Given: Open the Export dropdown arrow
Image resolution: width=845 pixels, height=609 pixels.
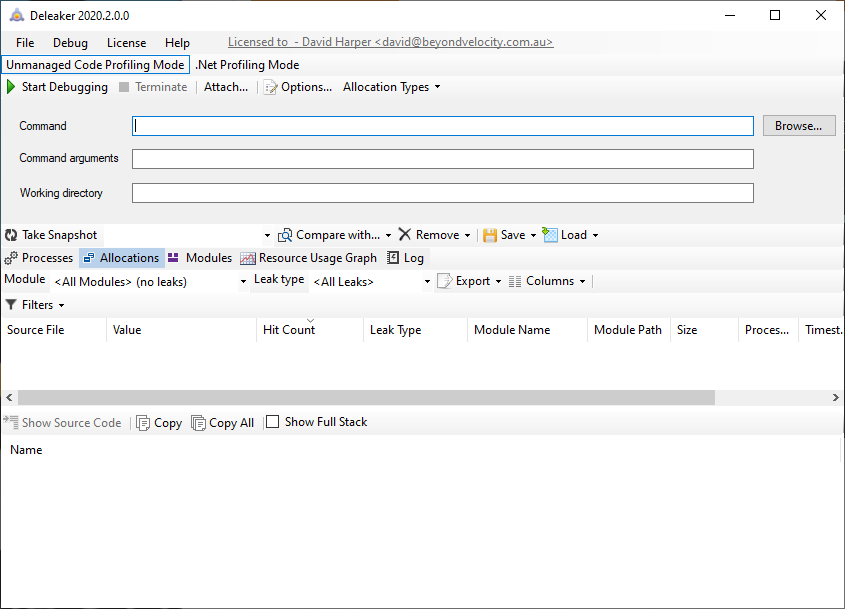Looking at the screenshot, I should pos(498,281).
